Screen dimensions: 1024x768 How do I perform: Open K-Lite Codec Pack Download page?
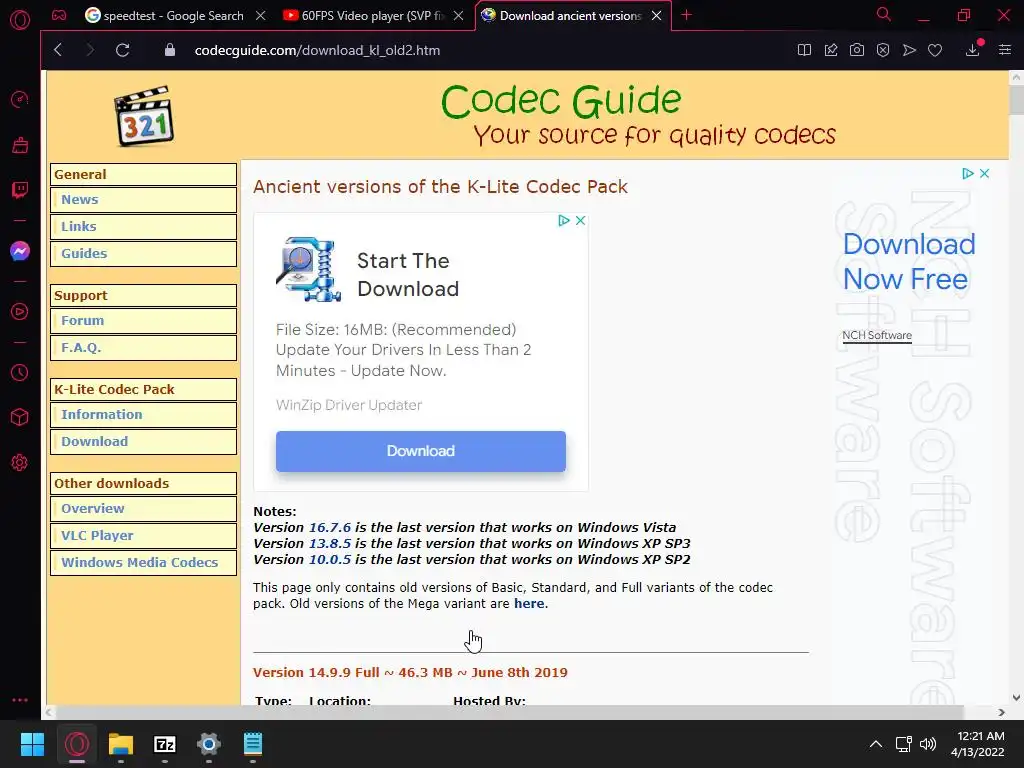click(144, 441)
